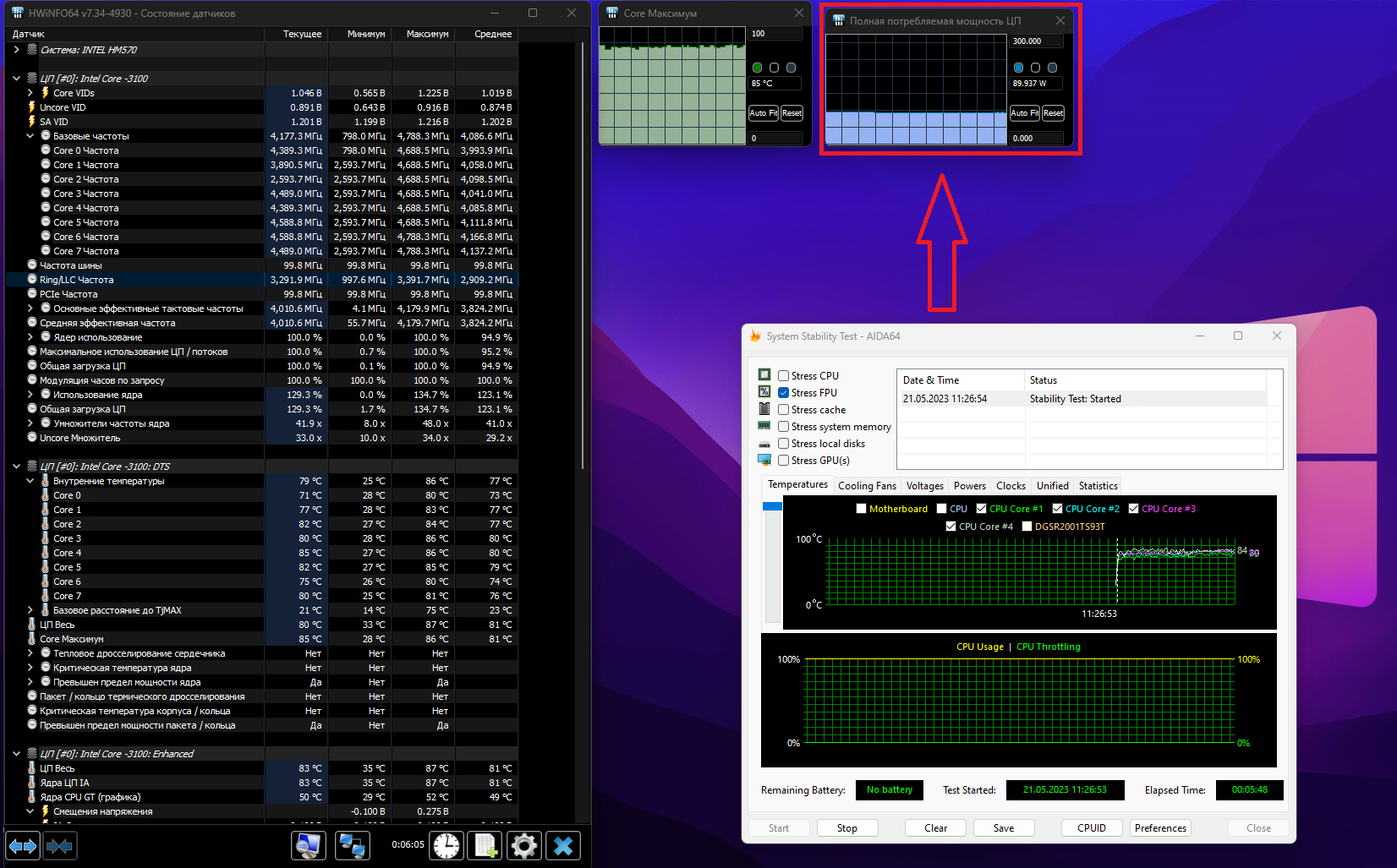Collapse the Базовые частоты row
The width and height of the screenshot is (1397, 868).
(x=30, y=136)
